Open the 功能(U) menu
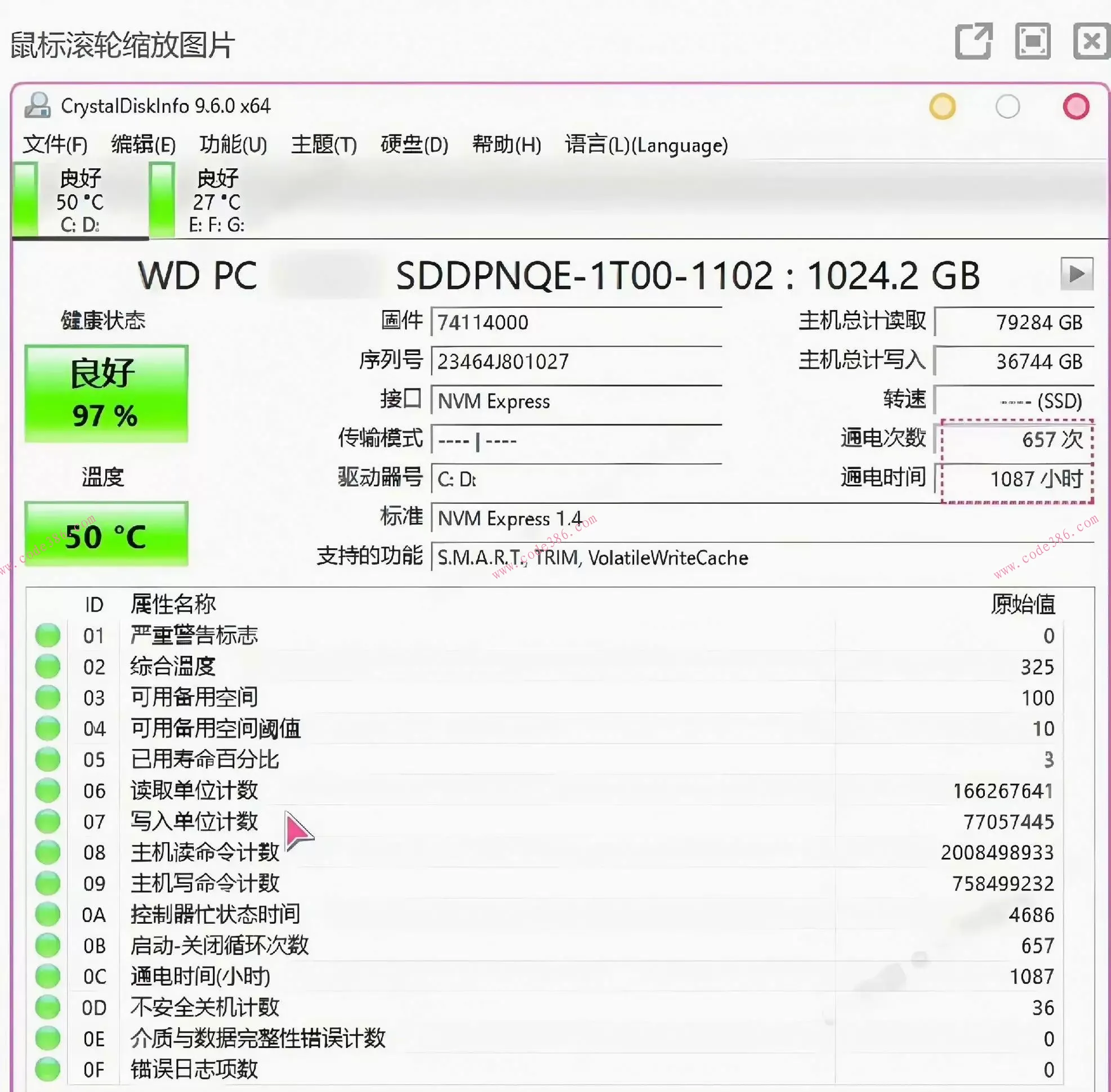 (x=233, y=145)
